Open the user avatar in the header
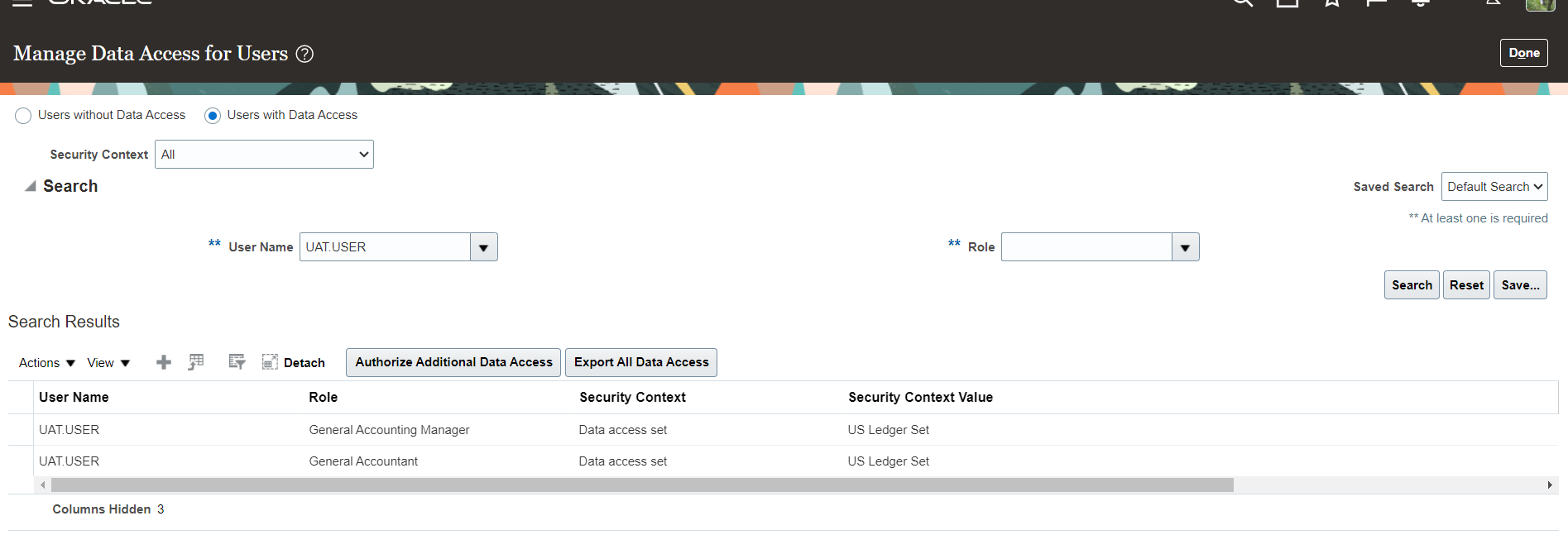1568x554 pixels. [x=1540, y=4]
